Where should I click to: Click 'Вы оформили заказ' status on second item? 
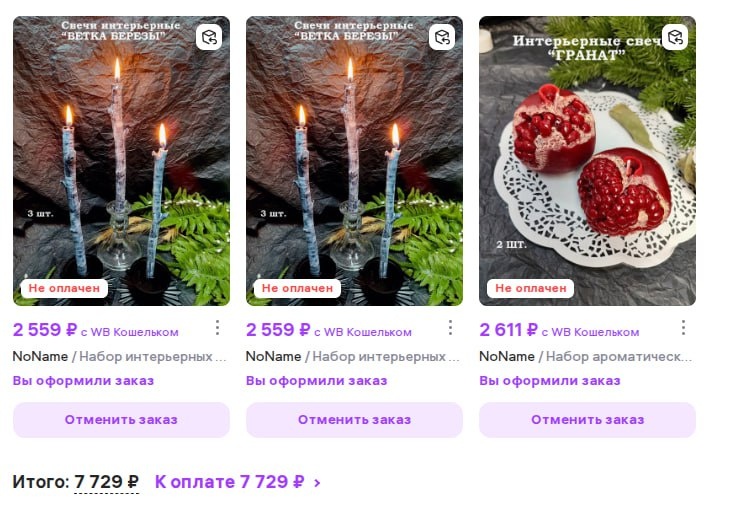(x=316, y=381)
